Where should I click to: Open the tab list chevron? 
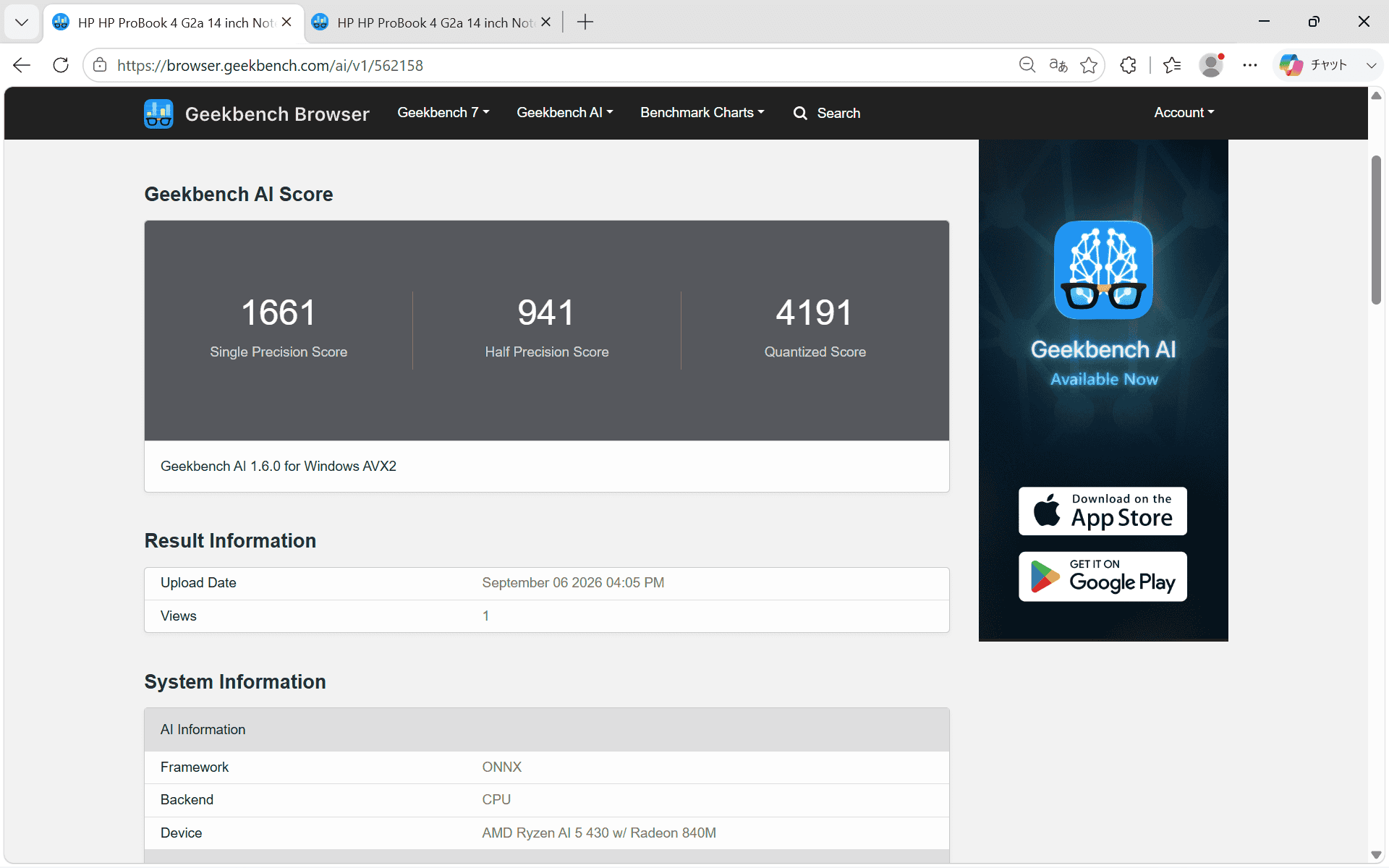click(x=22, y=22)
